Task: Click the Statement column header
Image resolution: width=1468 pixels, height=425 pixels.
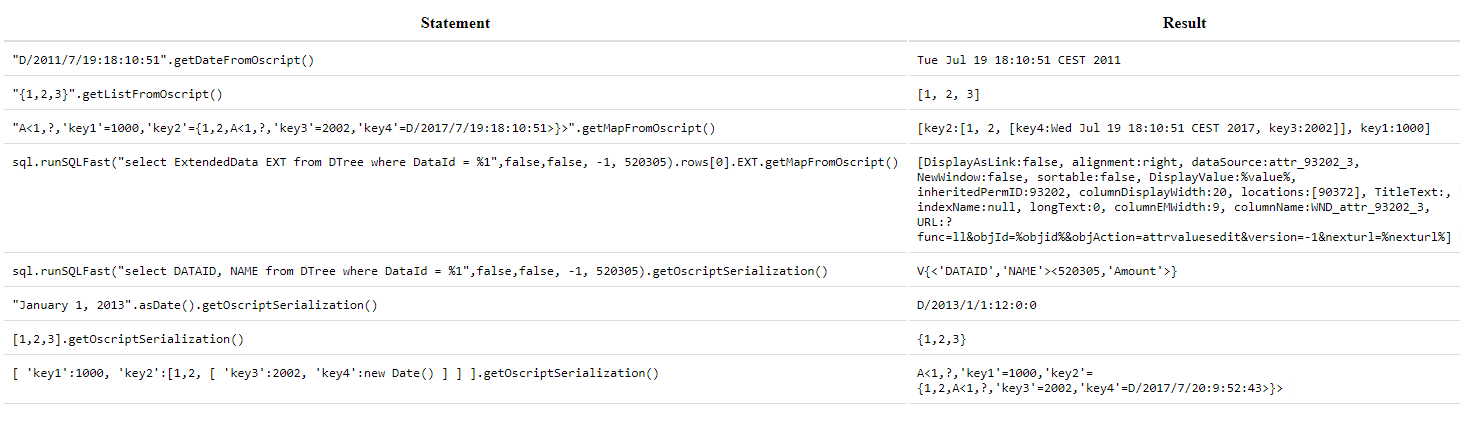Action: [x=455, y=23]
